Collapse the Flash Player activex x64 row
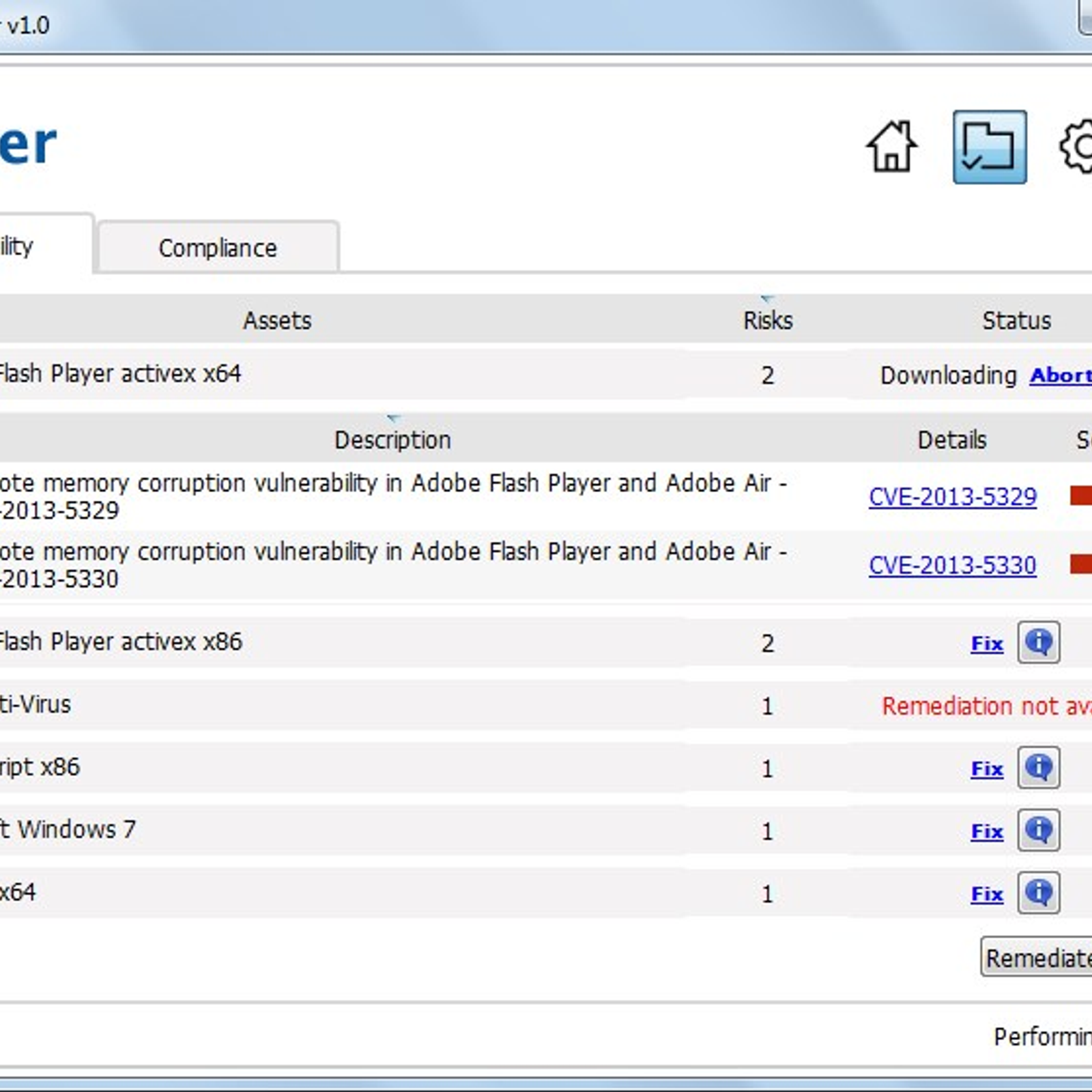The height and width of the screenshot is (1092, 1092). tap(546, 375)
